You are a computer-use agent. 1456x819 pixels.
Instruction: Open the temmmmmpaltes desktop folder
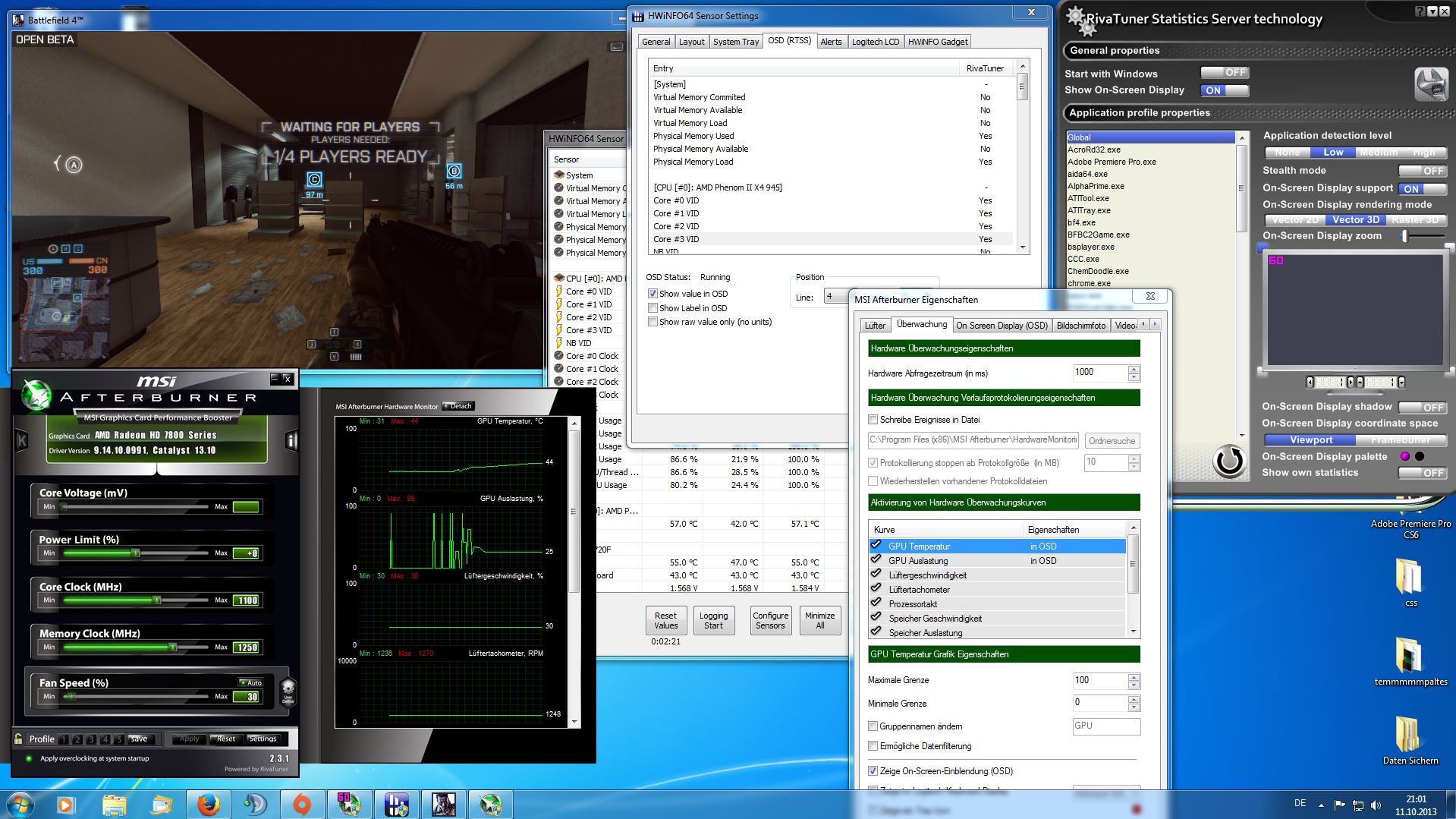click(1410, 661)
